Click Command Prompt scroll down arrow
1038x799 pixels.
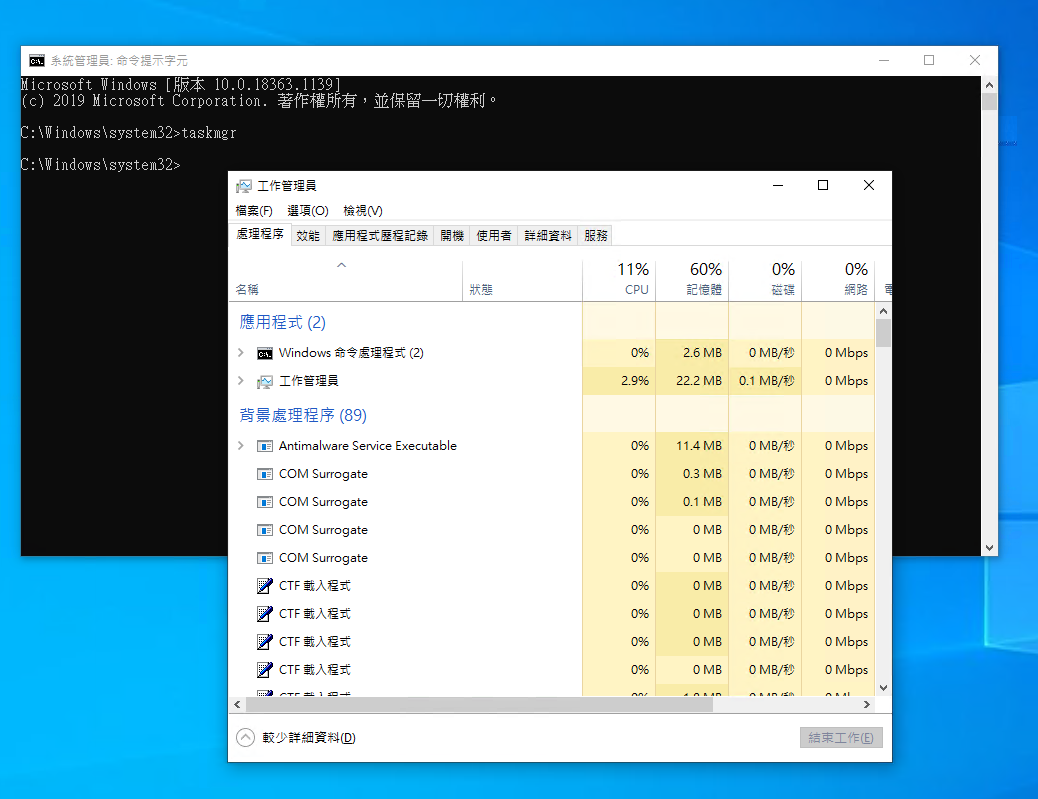[x=989, y=548]
